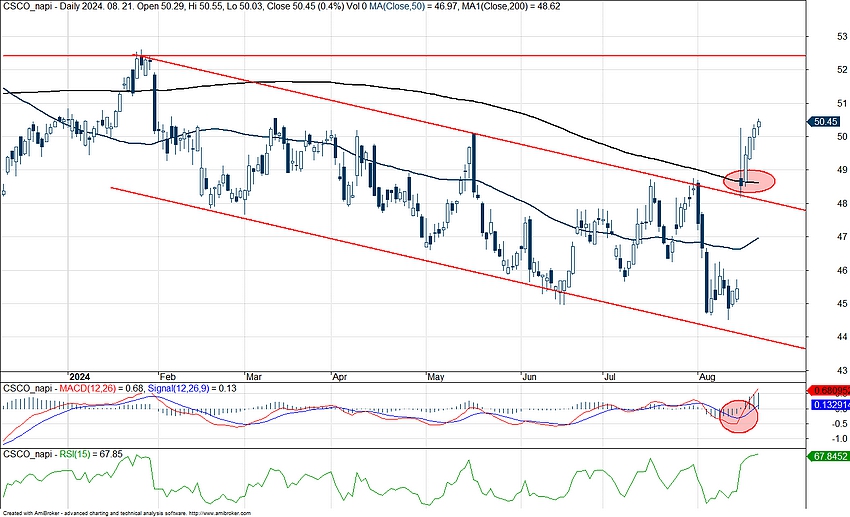Click the 2024 year label on time axis
Viewport: 850px width, 517px height.
(80, 377)
